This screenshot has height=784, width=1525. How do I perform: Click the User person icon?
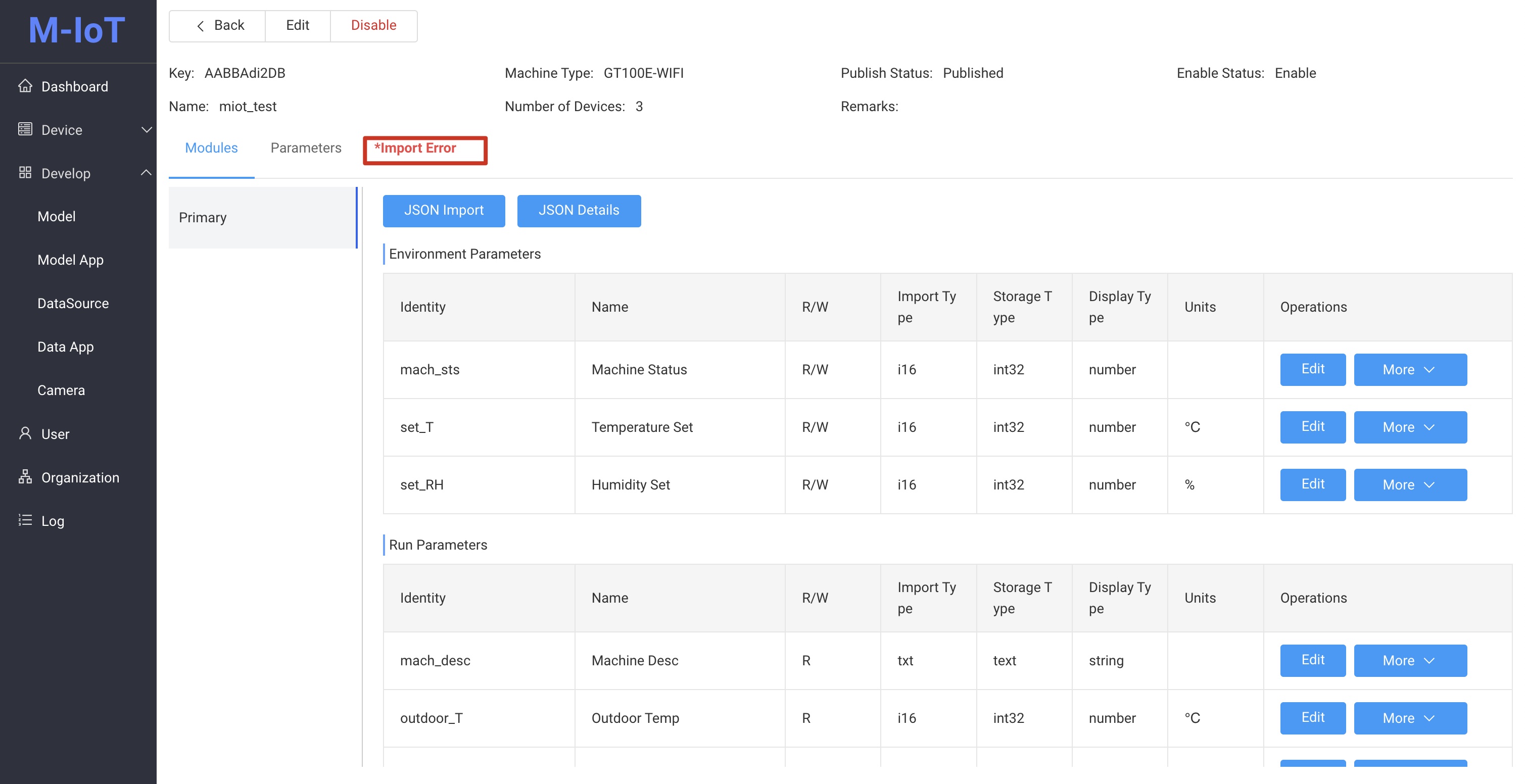(x=25, y=433)
